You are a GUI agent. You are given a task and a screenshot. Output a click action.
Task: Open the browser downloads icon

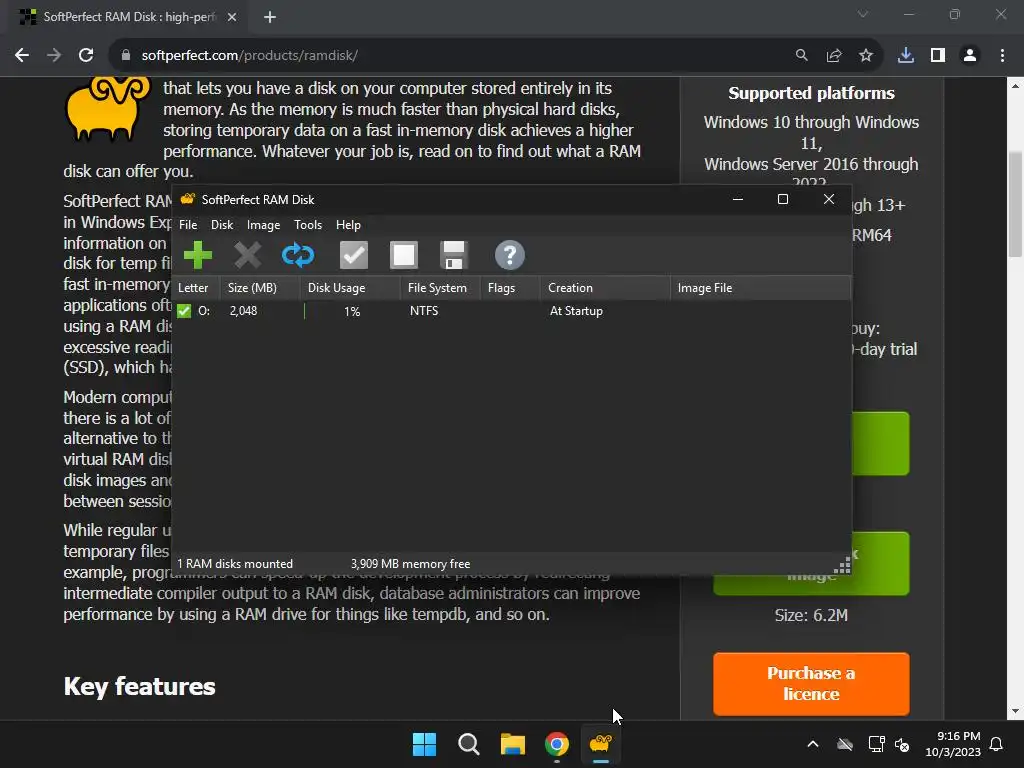pos(906,56)
